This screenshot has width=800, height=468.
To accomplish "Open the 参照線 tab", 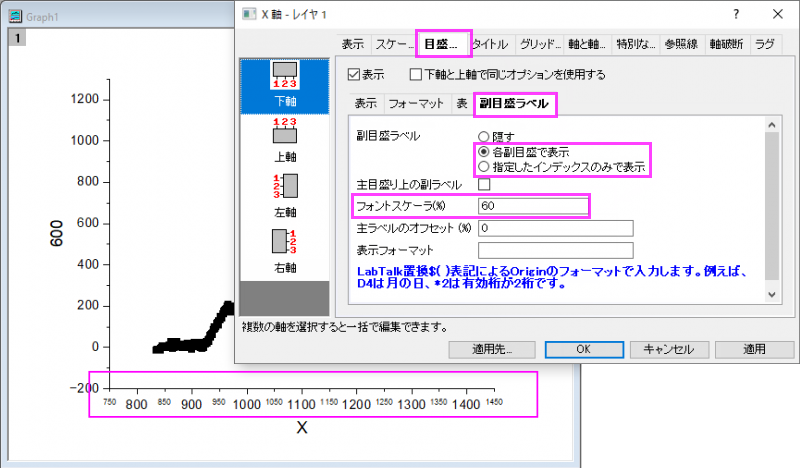I will (681, 44).
